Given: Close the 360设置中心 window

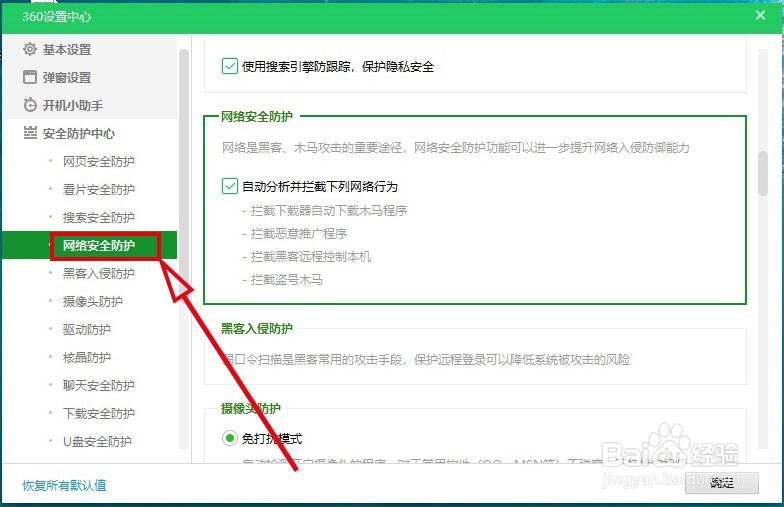Looking at the screenshot, I should tap(760, 15).
